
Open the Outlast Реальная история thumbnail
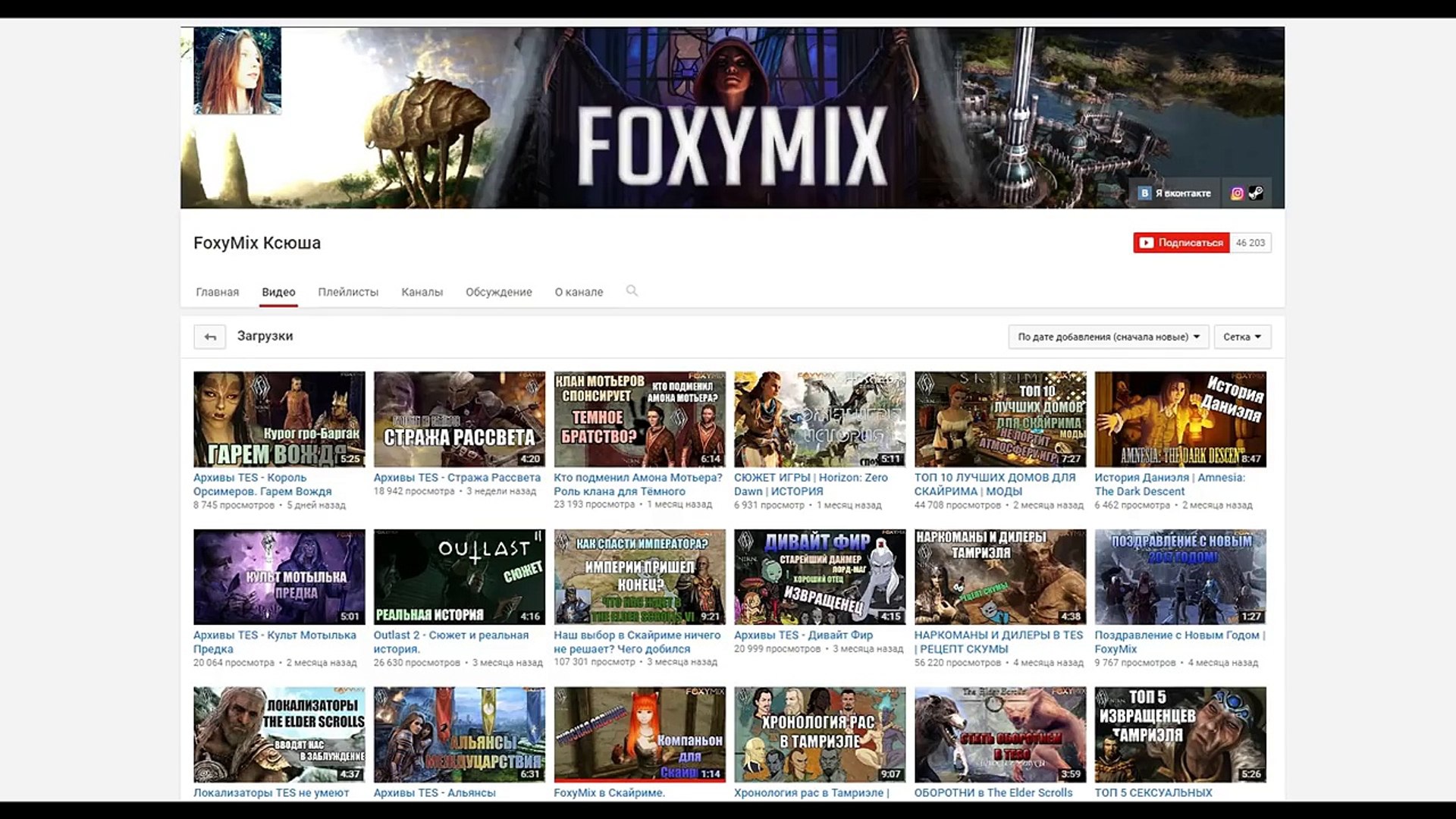pos(460,577)
